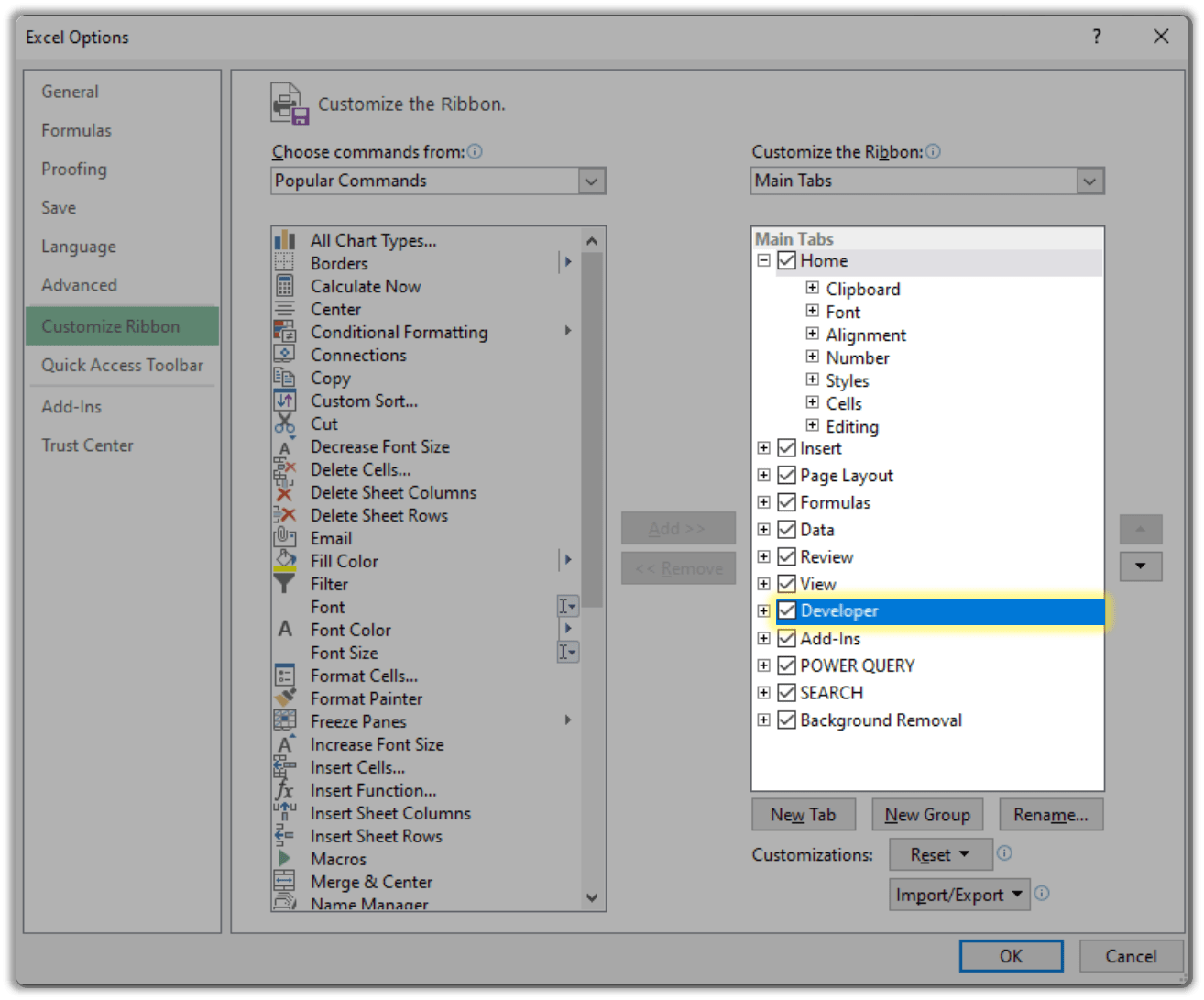The height and width of the screenshot is (1000, 1204).
Task: Select the All Chart Types icon
Action: [284, 240]
